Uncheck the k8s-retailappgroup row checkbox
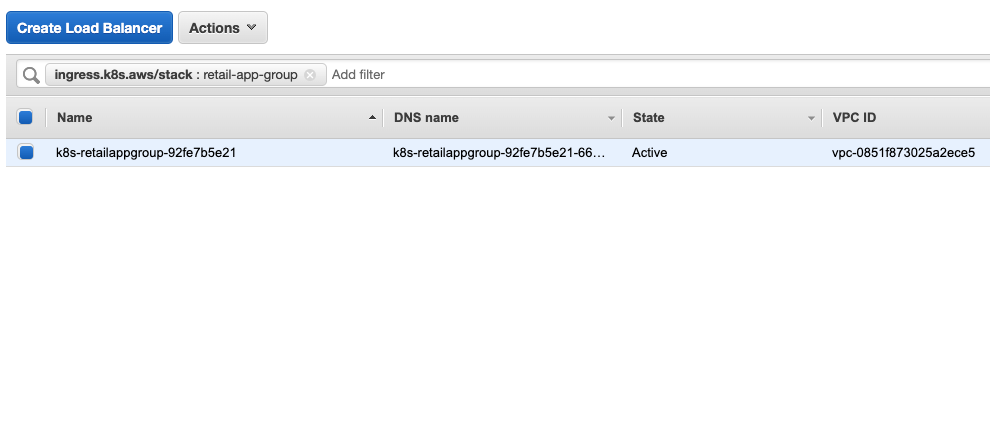This screenshot has width=990, height=433. pyautogui.click(x=25, y=152)
